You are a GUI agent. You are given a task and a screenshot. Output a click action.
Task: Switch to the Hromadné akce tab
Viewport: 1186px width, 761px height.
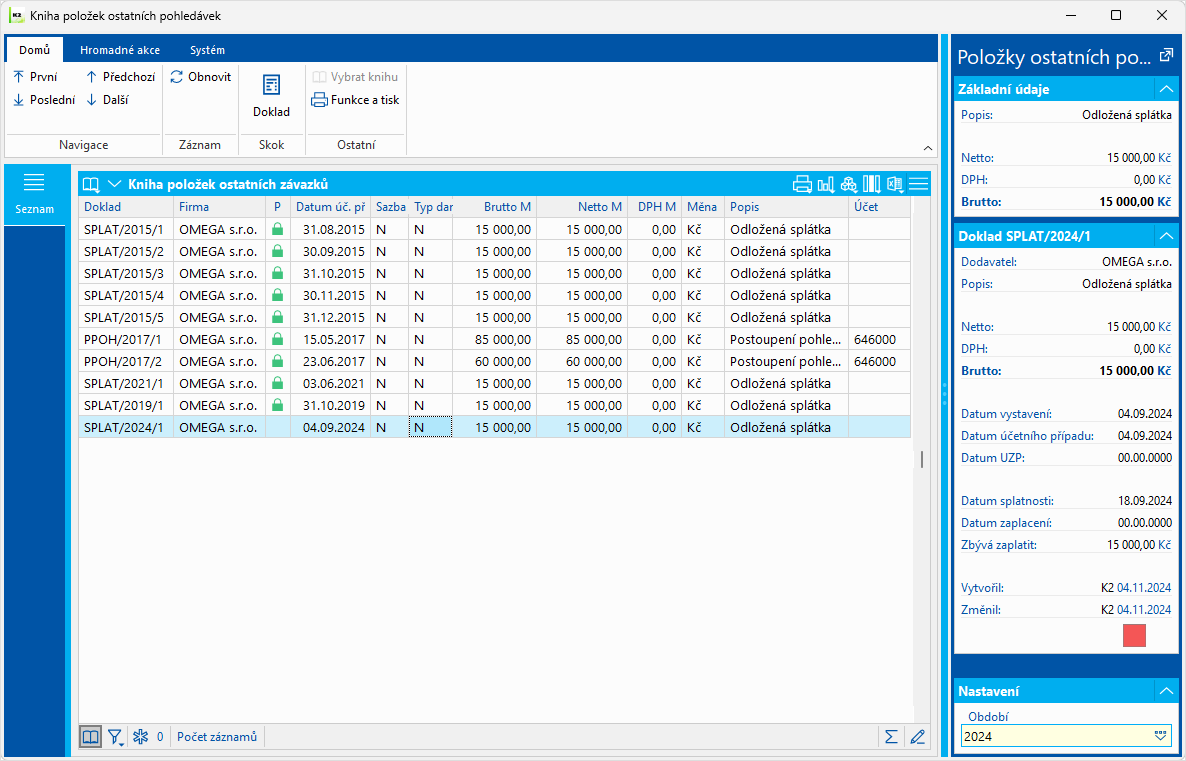point(120,50)
